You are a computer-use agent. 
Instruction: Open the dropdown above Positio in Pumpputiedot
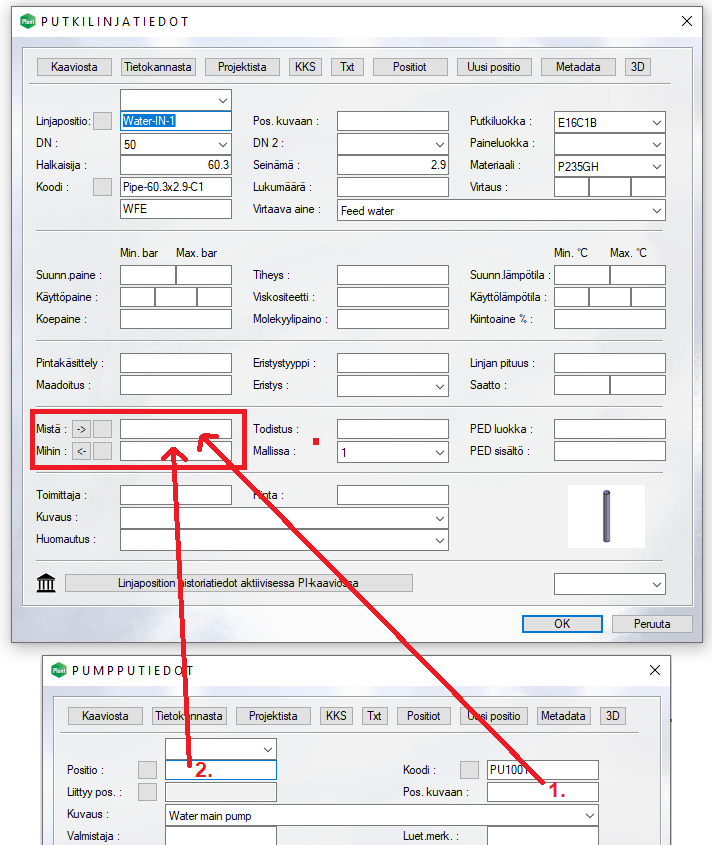pos(220,749)
